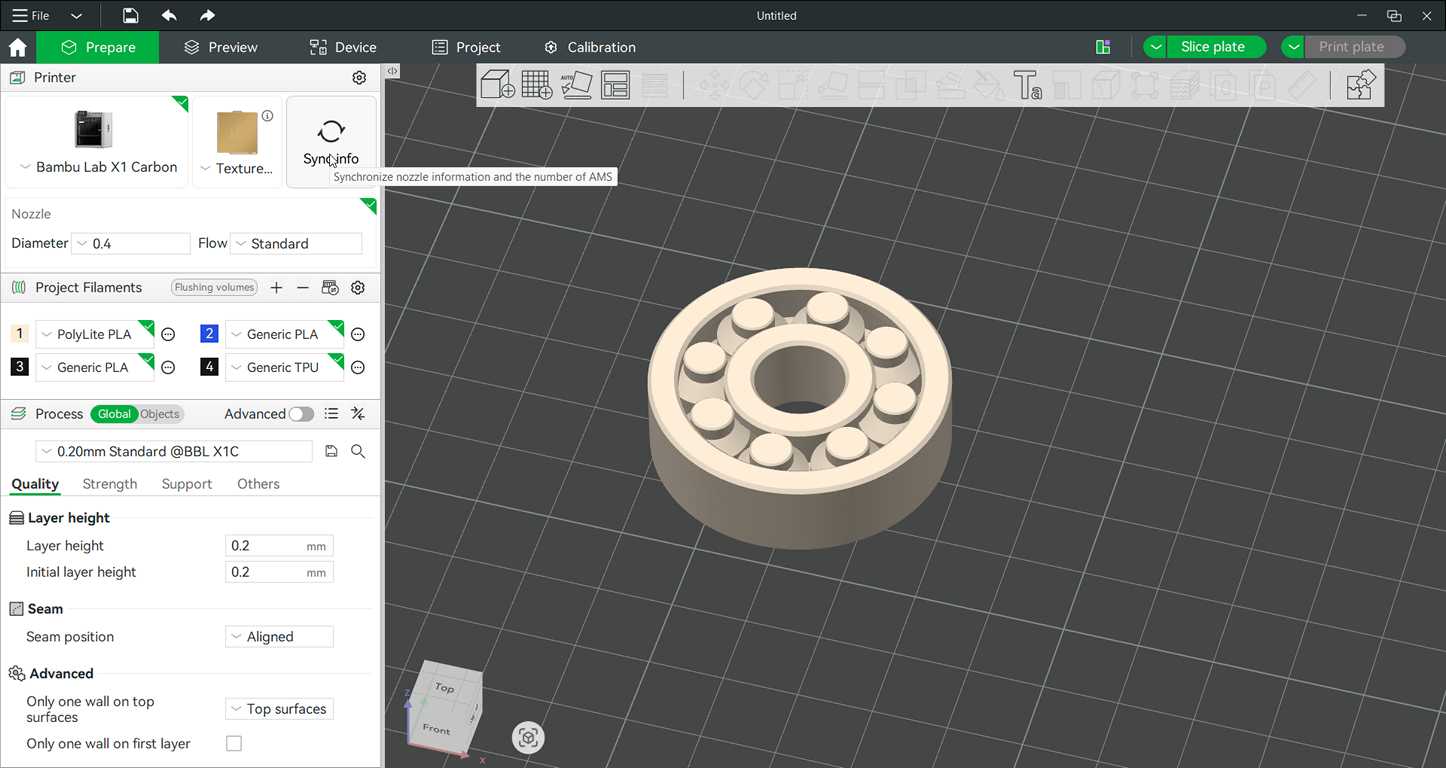Click filament 2 blue color swatch
This screenshot has height=768, width=1446.
209,334
